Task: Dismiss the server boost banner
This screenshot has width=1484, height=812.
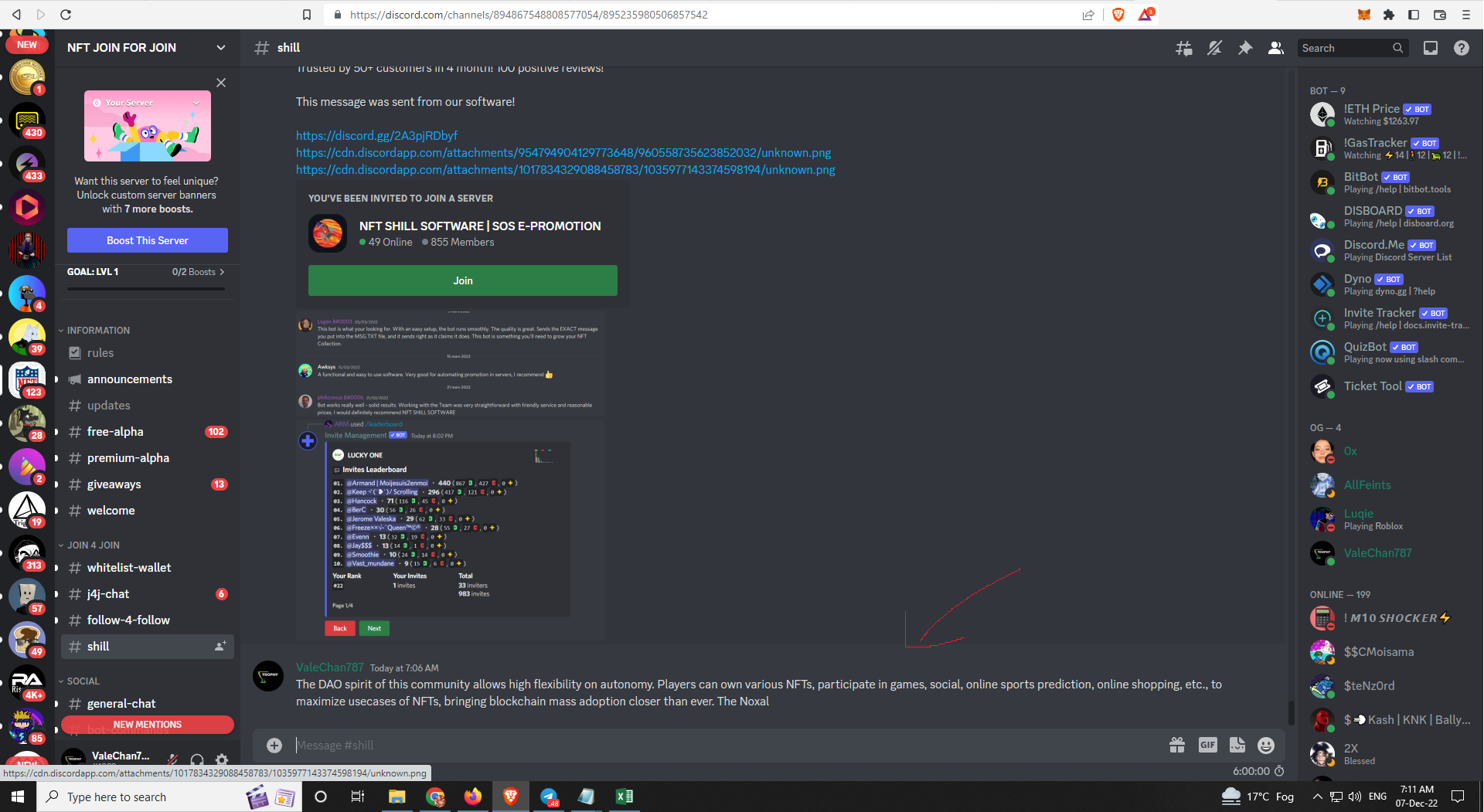Action: 221,83
